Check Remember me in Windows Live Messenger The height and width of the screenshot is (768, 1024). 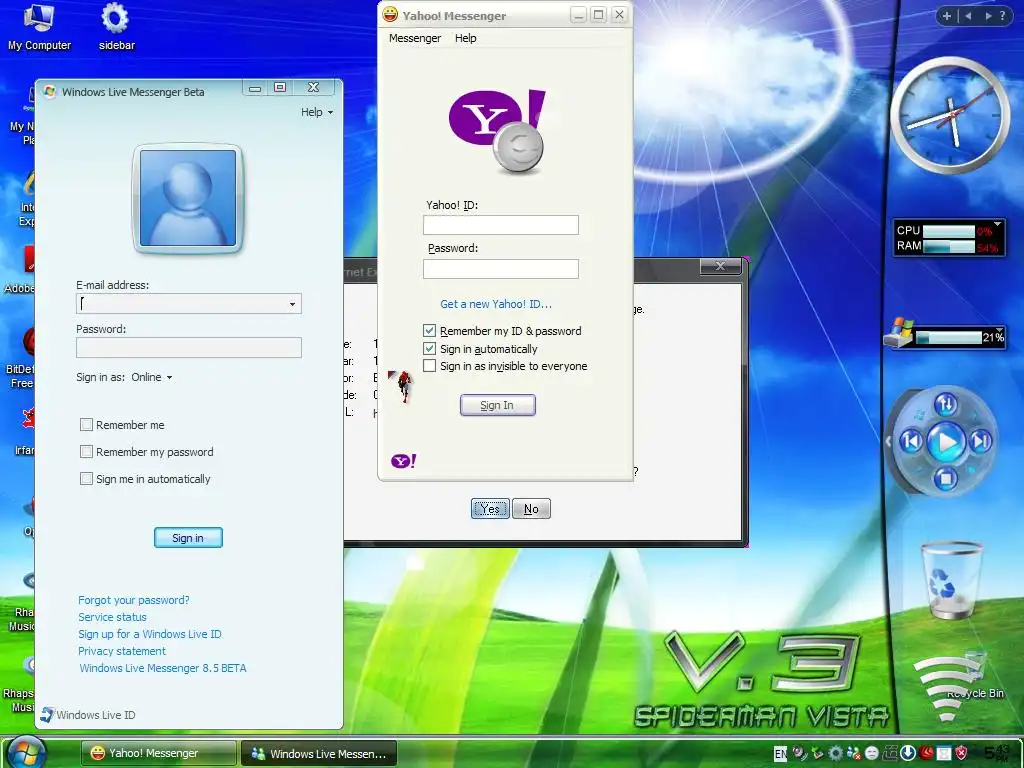(86, 424)
